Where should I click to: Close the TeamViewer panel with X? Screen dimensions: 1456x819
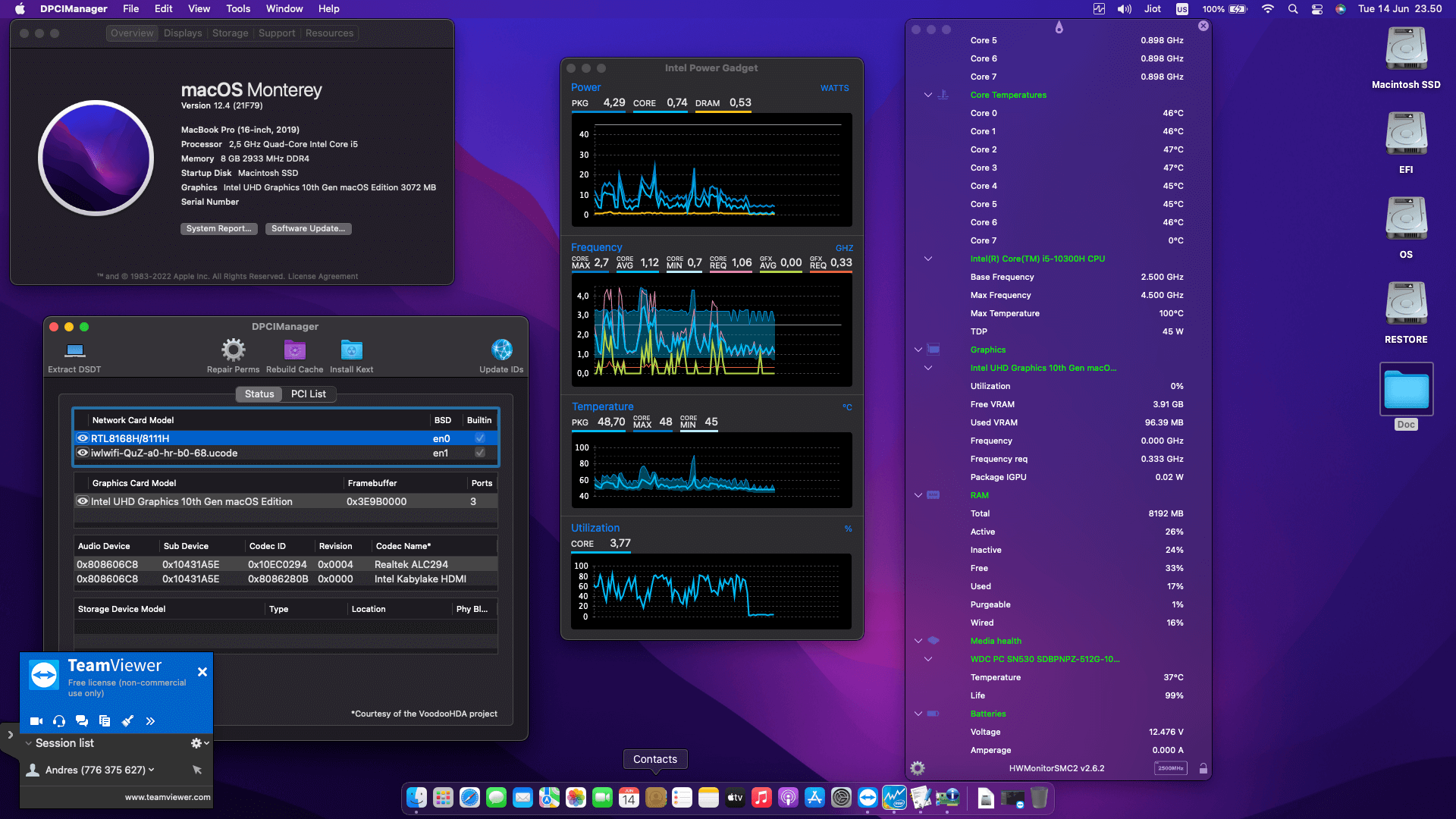pos(202,672)
